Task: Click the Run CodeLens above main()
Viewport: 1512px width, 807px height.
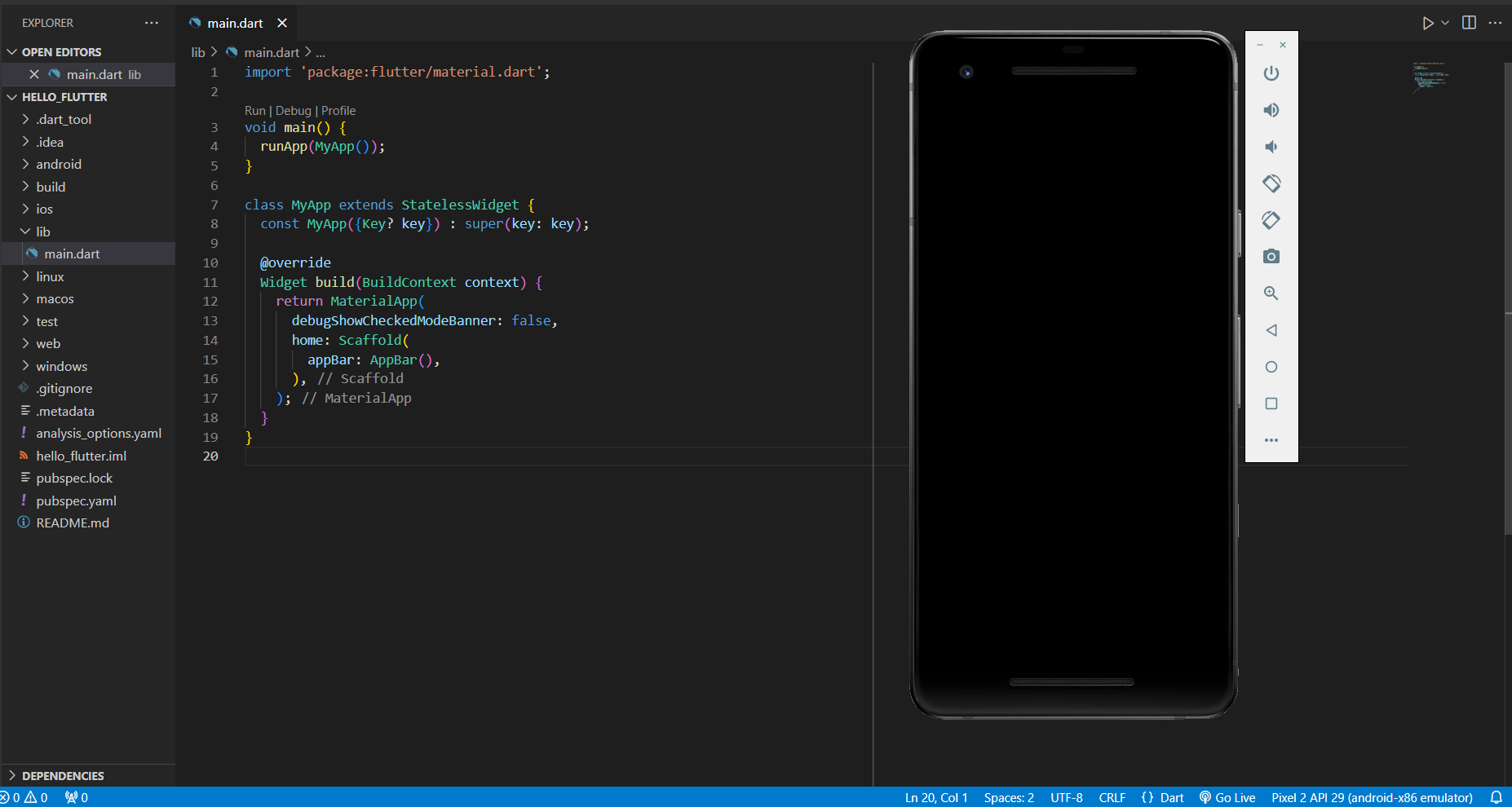Action: click(254, 111)
